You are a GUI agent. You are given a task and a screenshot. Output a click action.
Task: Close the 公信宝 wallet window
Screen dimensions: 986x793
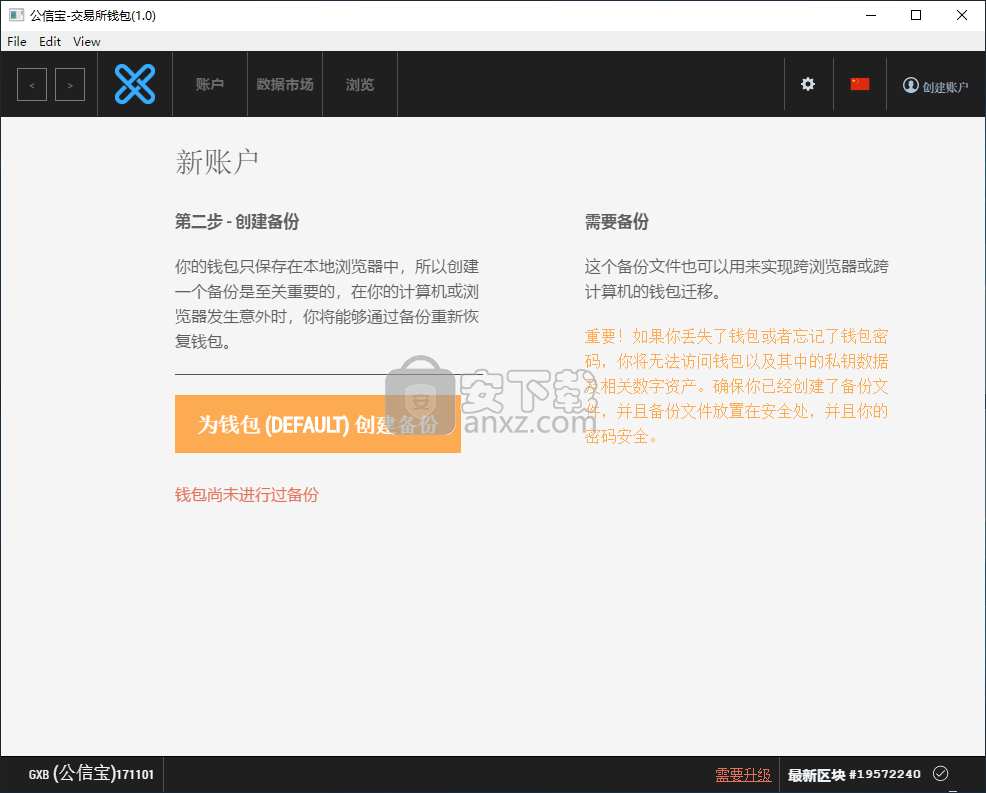coord(961,15)
